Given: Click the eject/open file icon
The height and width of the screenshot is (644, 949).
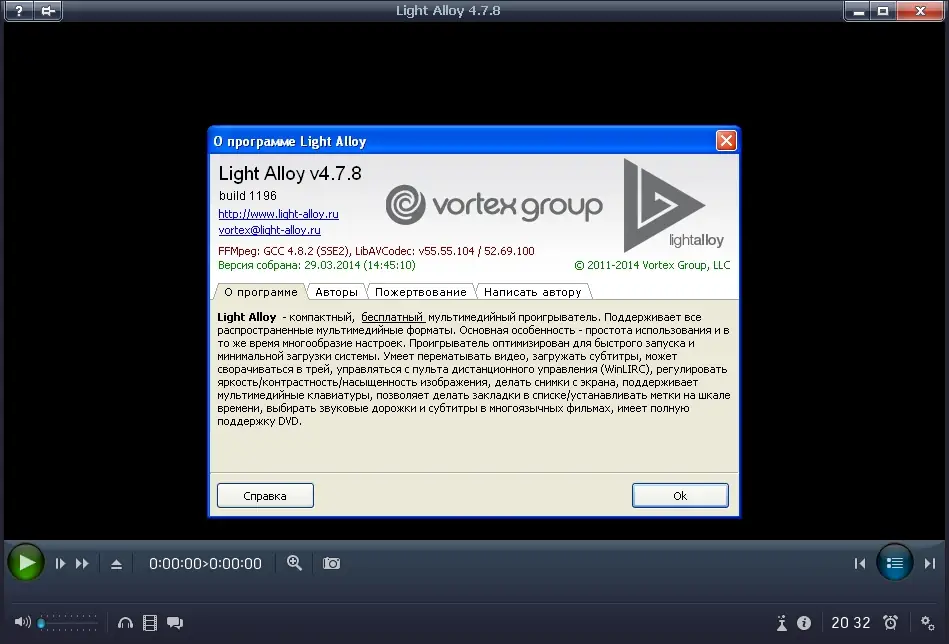Looking at the screenshot, I should pyautogui.click(x=116, y=564).
